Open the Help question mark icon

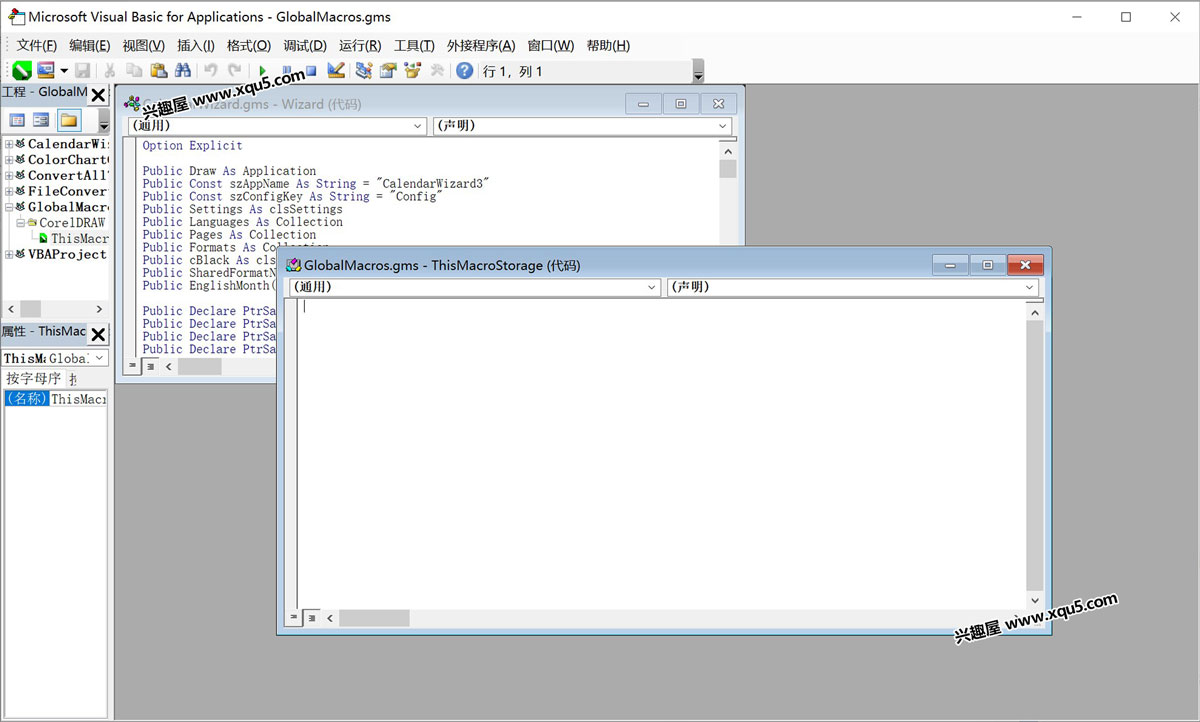point(465,71)
